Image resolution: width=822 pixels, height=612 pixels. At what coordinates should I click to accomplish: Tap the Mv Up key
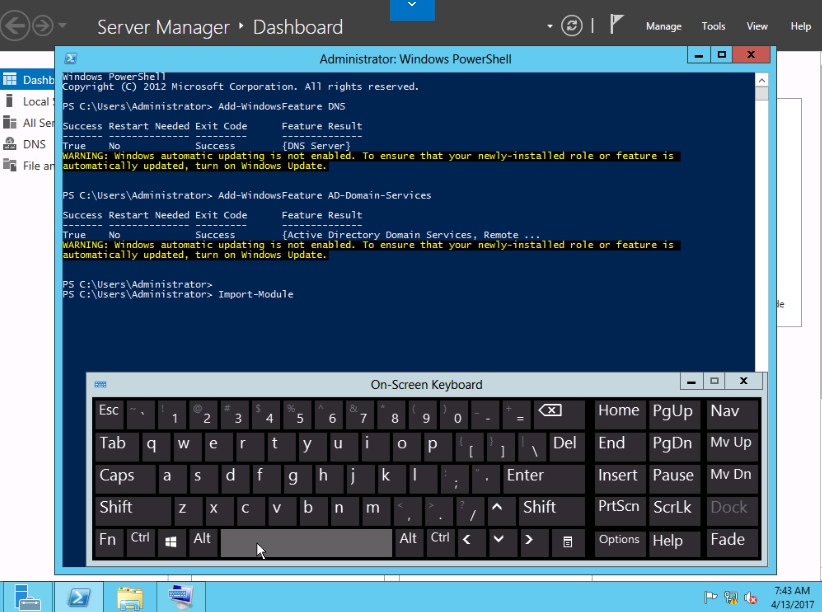coord(732,446)
